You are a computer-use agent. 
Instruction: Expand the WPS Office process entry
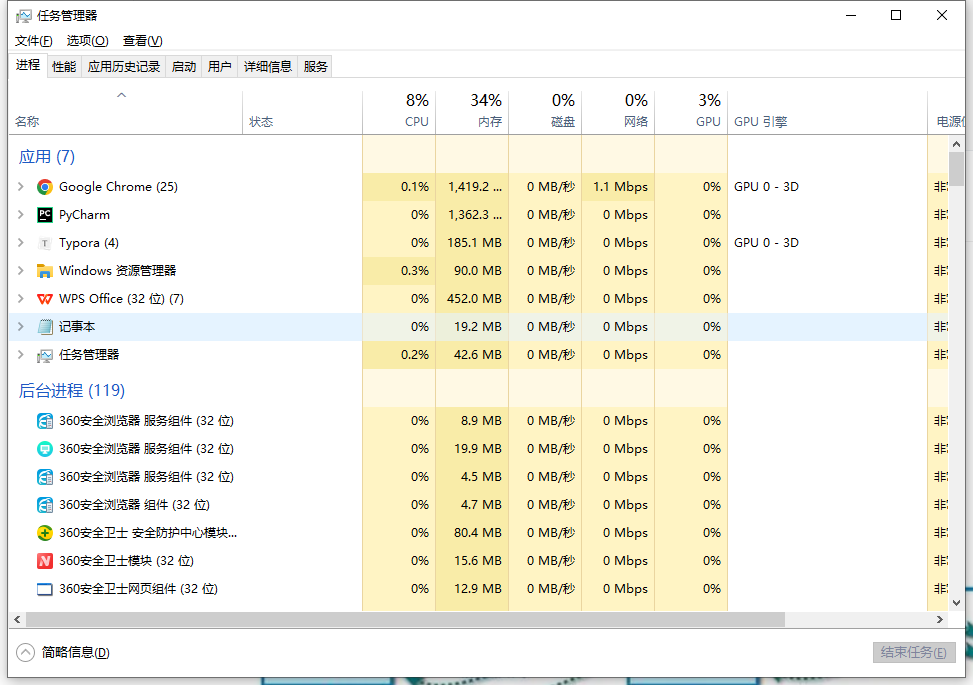click(22, 298)
